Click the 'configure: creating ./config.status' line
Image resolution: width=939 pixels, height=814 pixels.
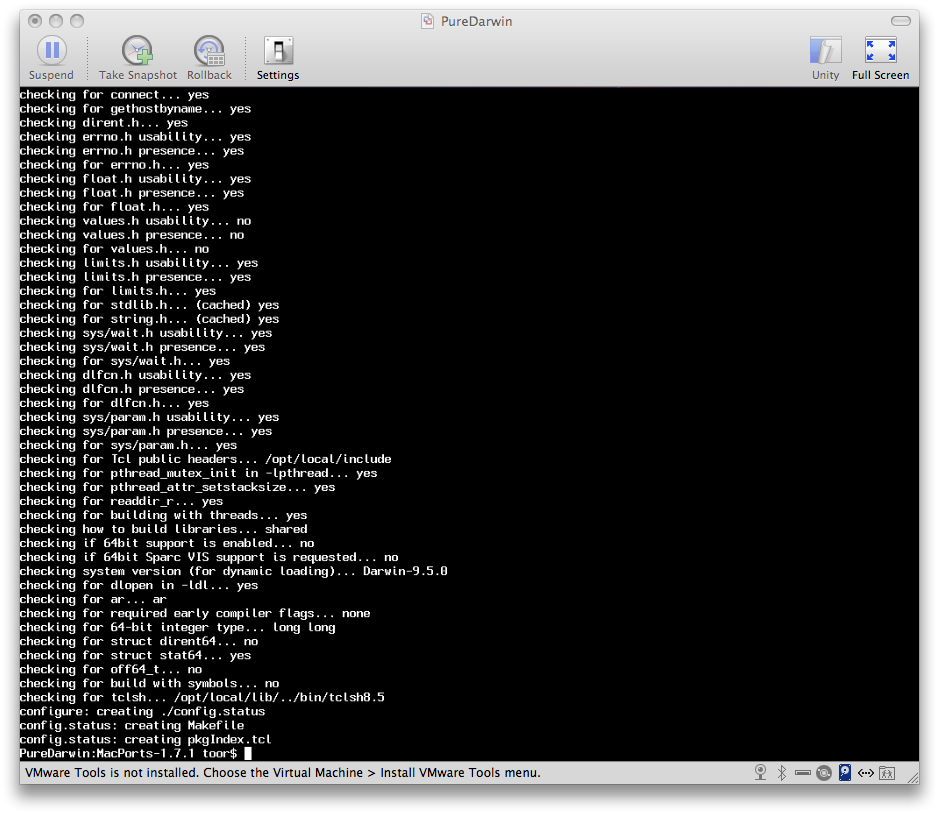click(142, 712)
